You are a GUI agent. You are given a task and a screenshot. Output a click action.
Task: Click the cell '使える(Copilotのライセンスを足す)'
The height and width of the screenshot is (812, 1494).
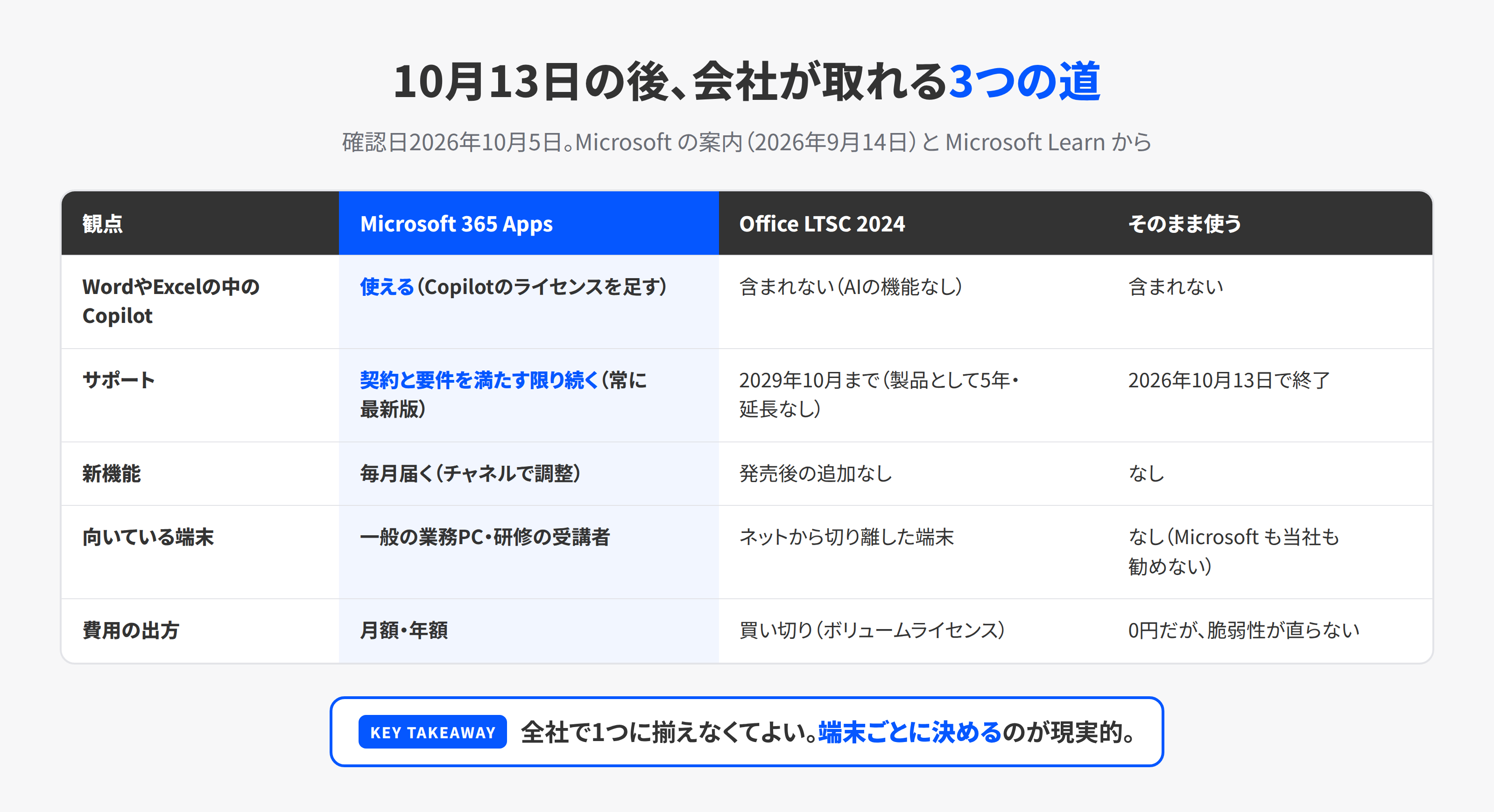pyautogui.click(x=529, y=301)
